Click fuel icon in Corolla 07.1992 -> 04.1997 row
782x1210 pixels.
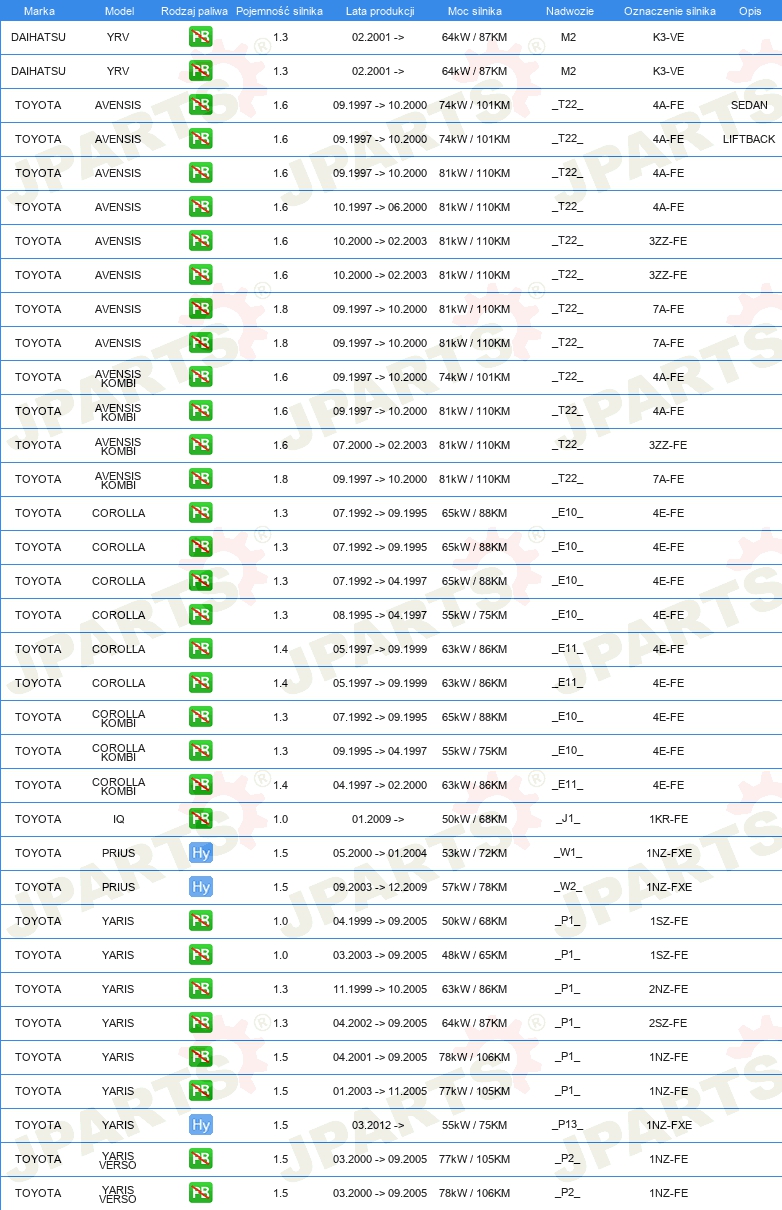pos(201,581)
